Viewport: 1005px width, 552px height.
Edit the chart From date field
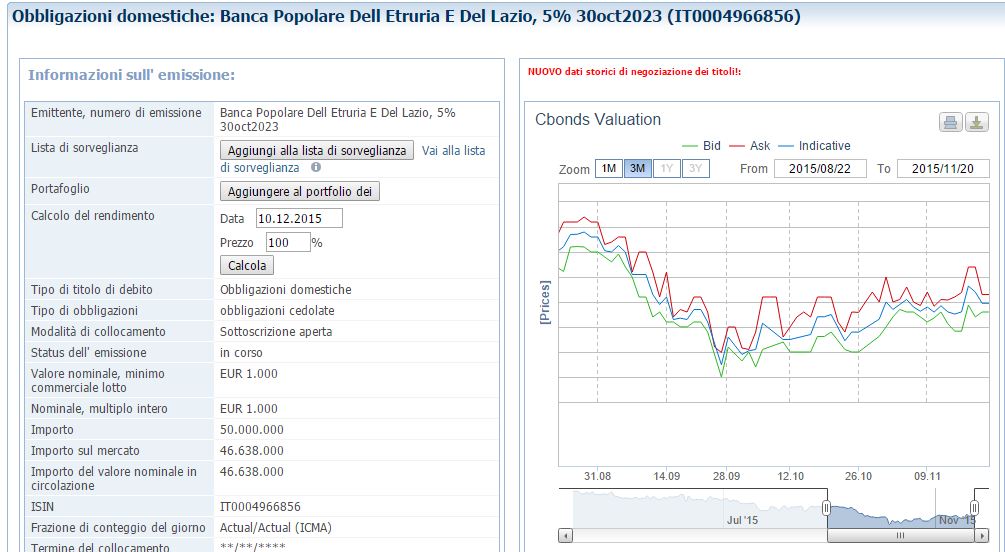[x=820, y=169]
